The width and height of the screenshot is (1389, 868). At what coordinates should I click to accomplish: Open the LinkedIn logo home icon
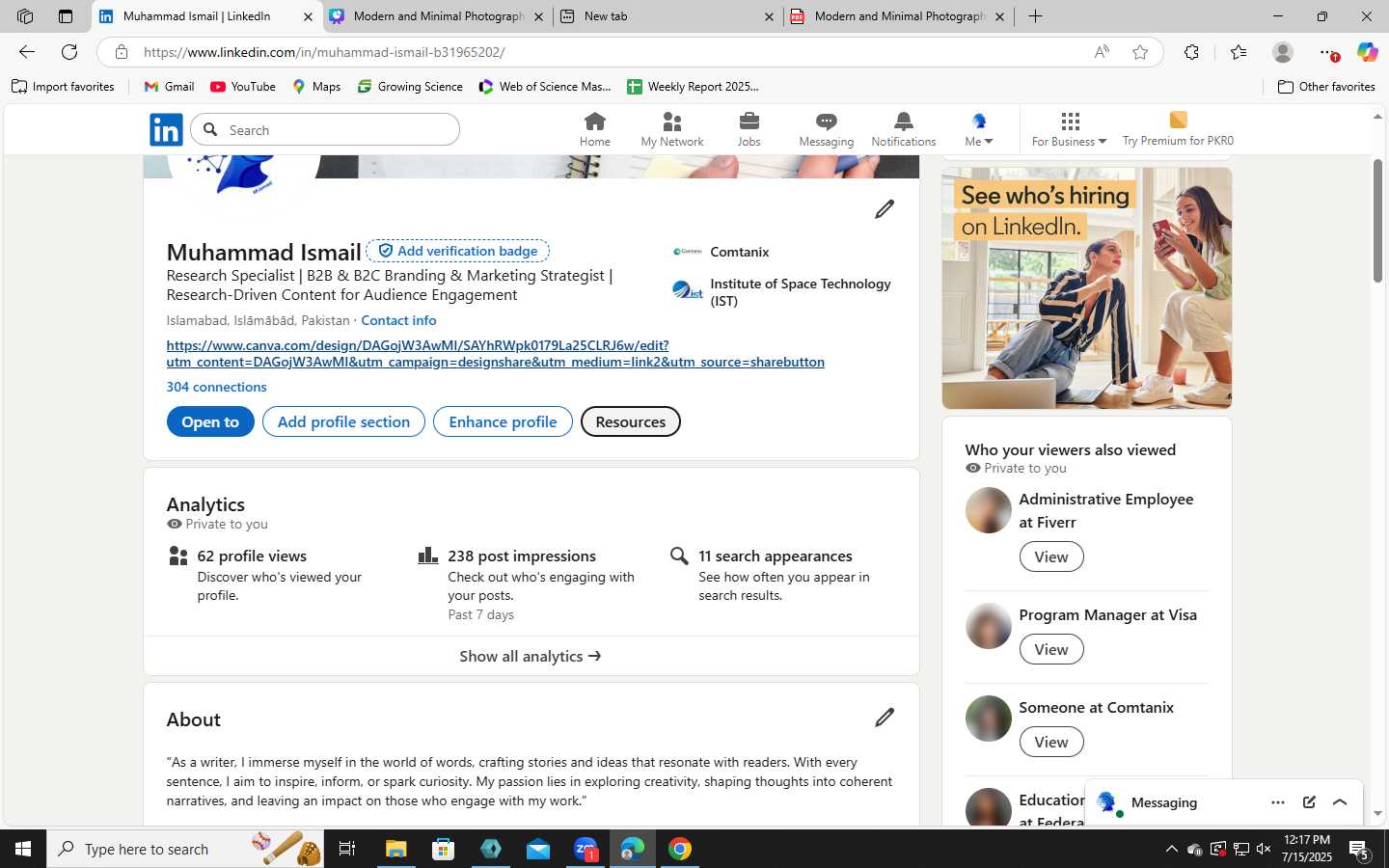(166, 129)
